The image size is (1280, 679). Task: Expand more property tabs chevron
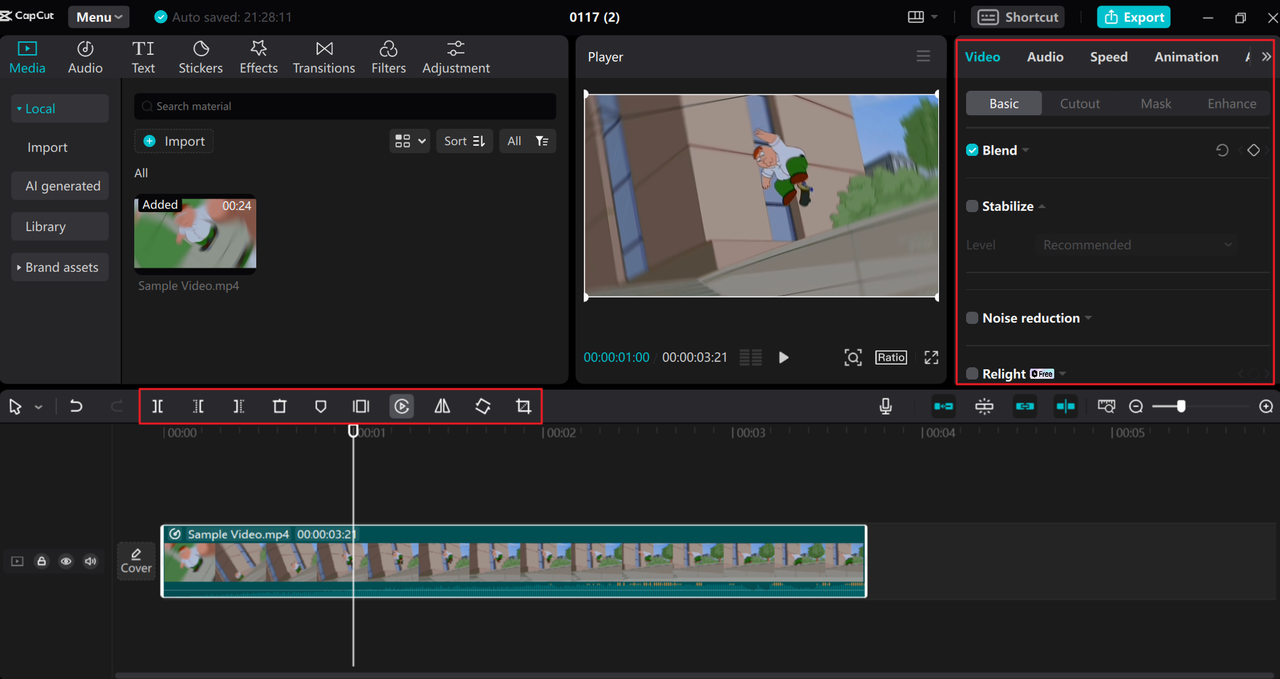click(1267, 57)
